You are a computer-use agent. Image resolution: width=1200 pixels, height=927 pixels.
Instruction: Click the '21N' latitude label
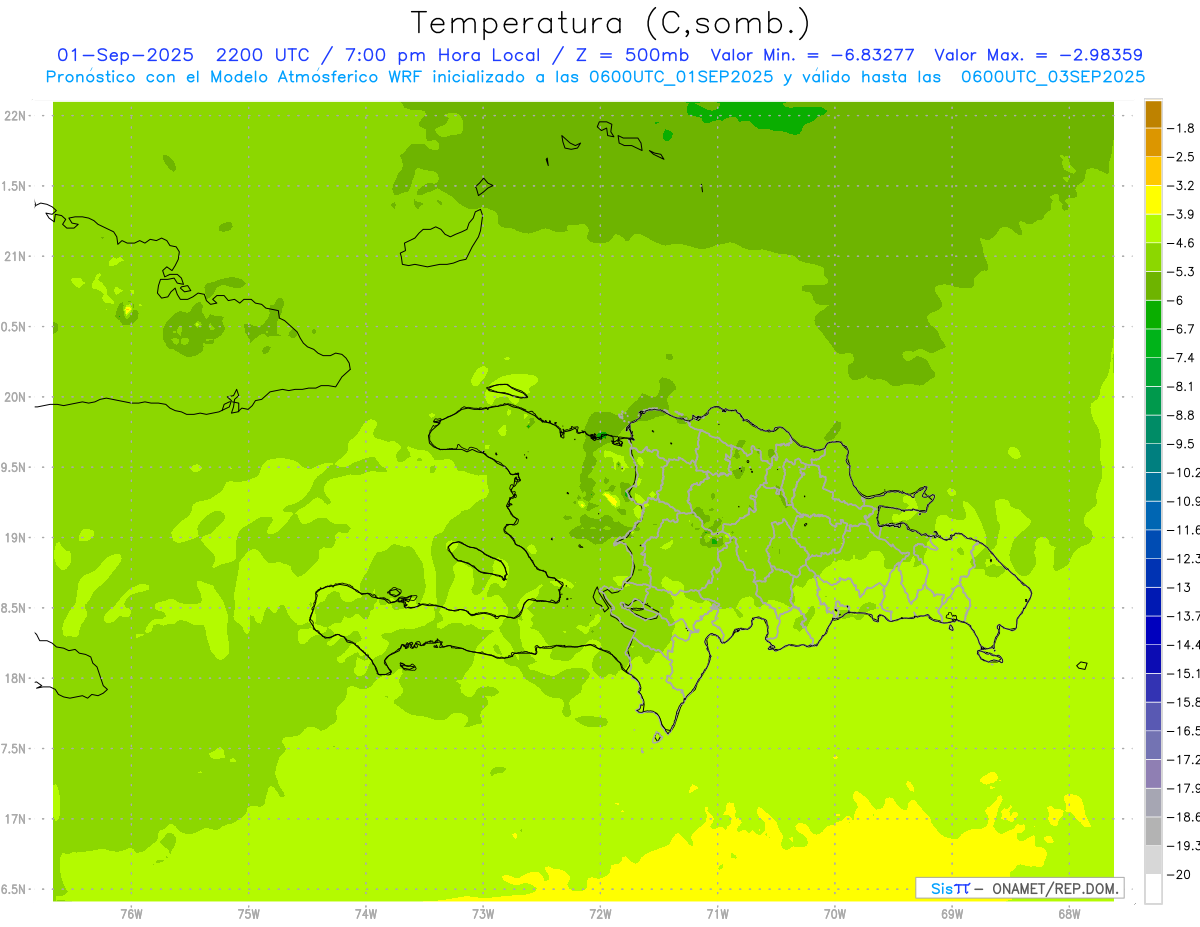point(15,256)
